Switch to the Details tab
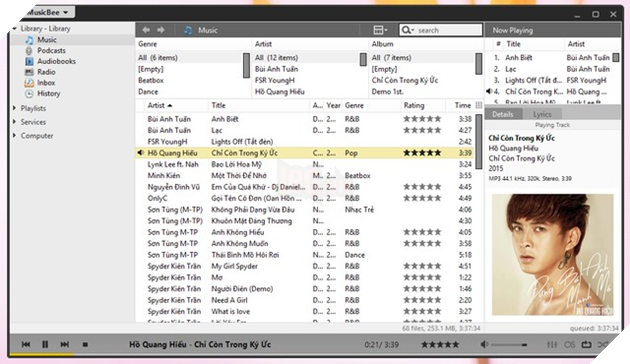This screenshot has height=364, width=630. click(x=503, y=114)
